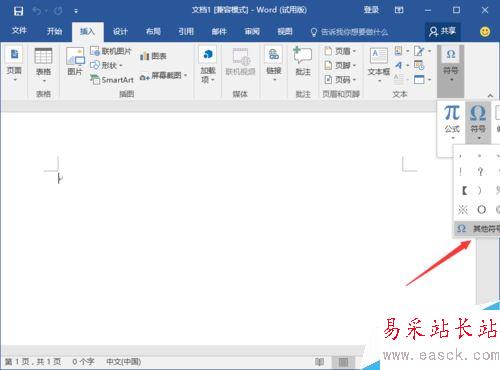The height and width of the screenshot is (370, 500).
Task: Expand the 页面 (Pages) dropdown
Action: (x=14, y=65)
